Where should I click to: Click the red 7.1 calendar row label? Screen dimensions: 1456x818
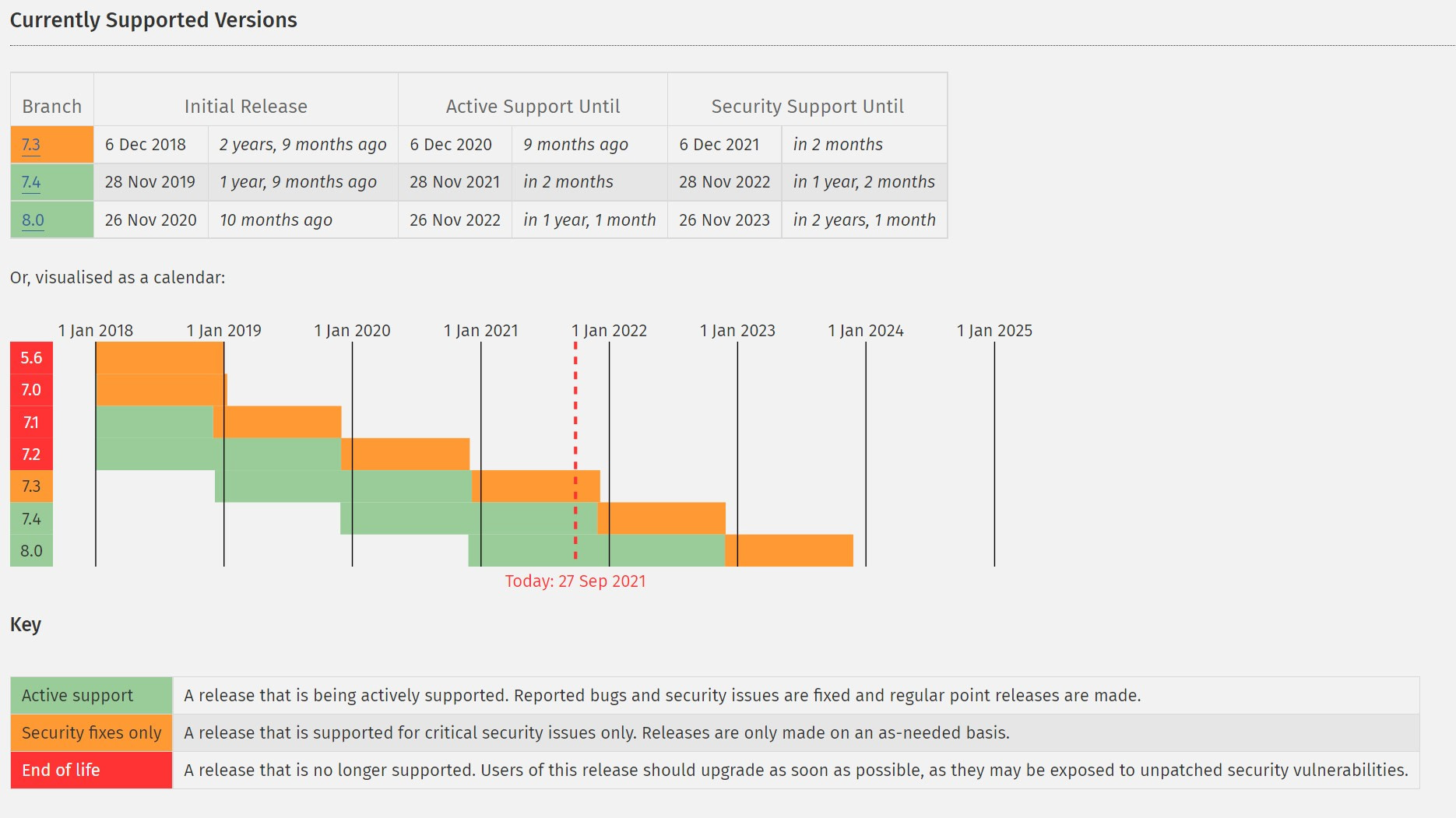click(31, 423)
